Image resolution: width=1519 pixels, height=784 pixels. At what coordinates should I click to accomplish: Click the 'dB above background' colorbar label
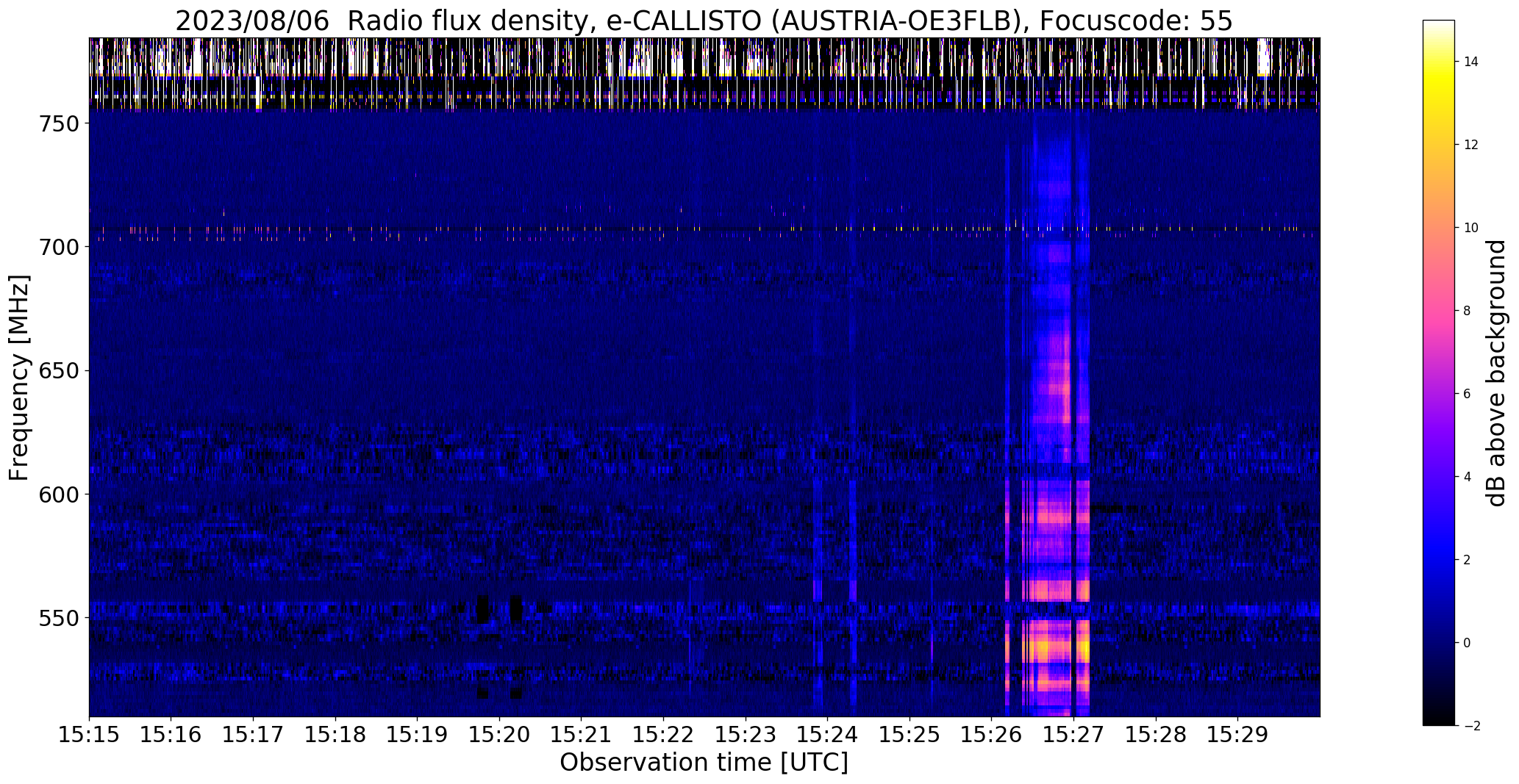[x=1496, y=373]
